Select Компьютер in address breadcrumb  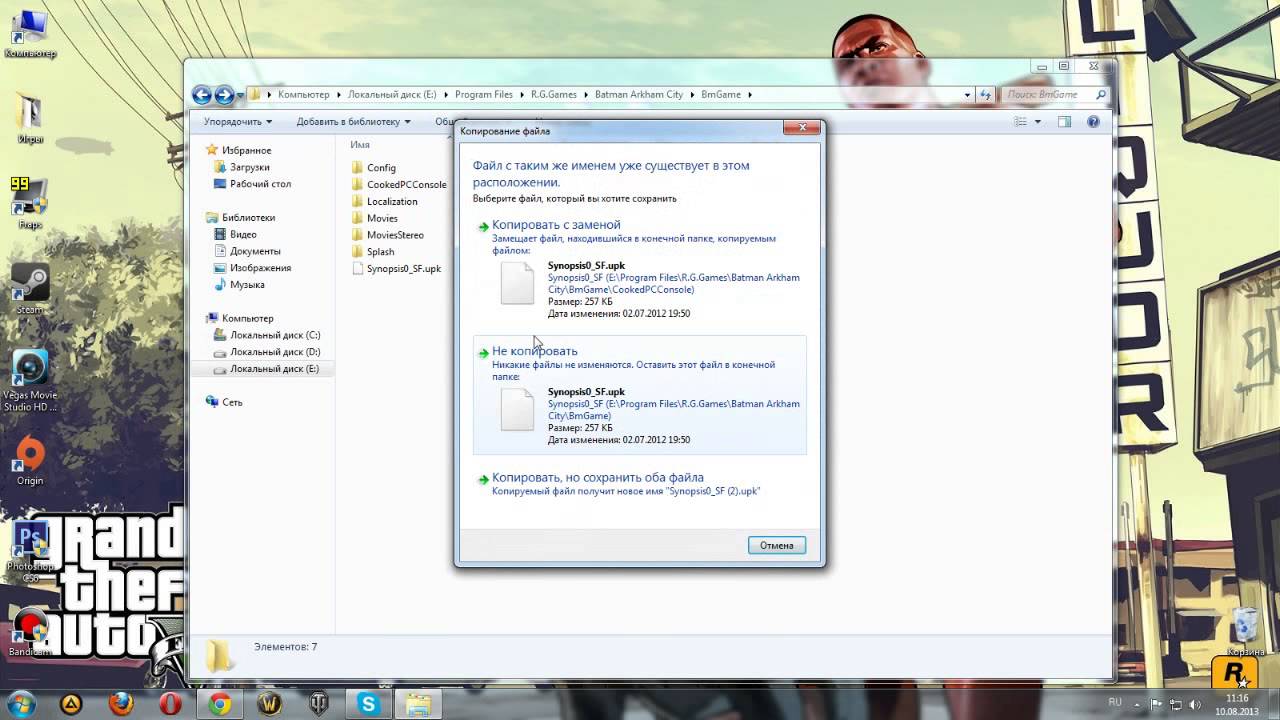303,95
